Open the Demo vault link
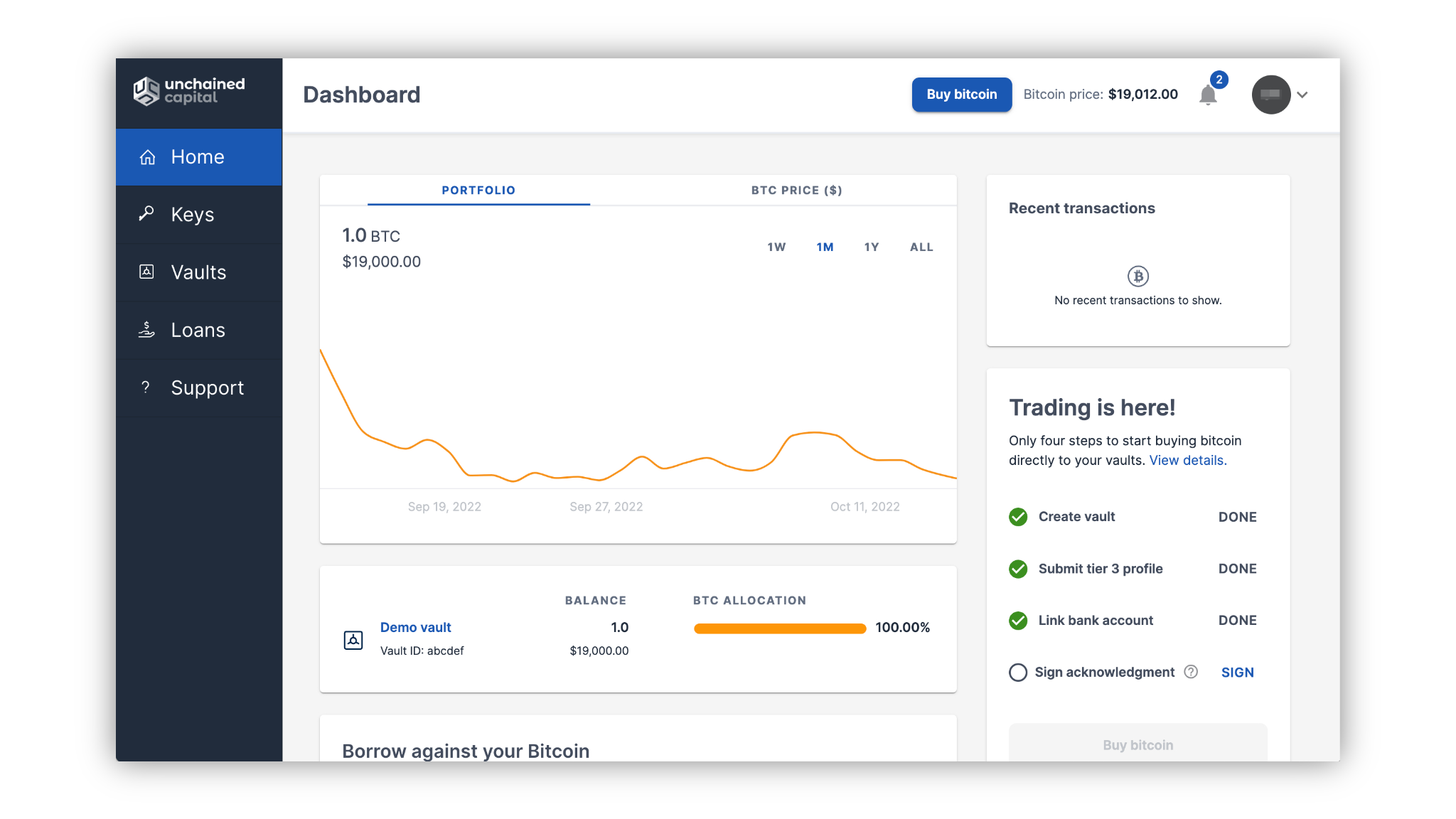1456x819 pixels. point(415,628)
